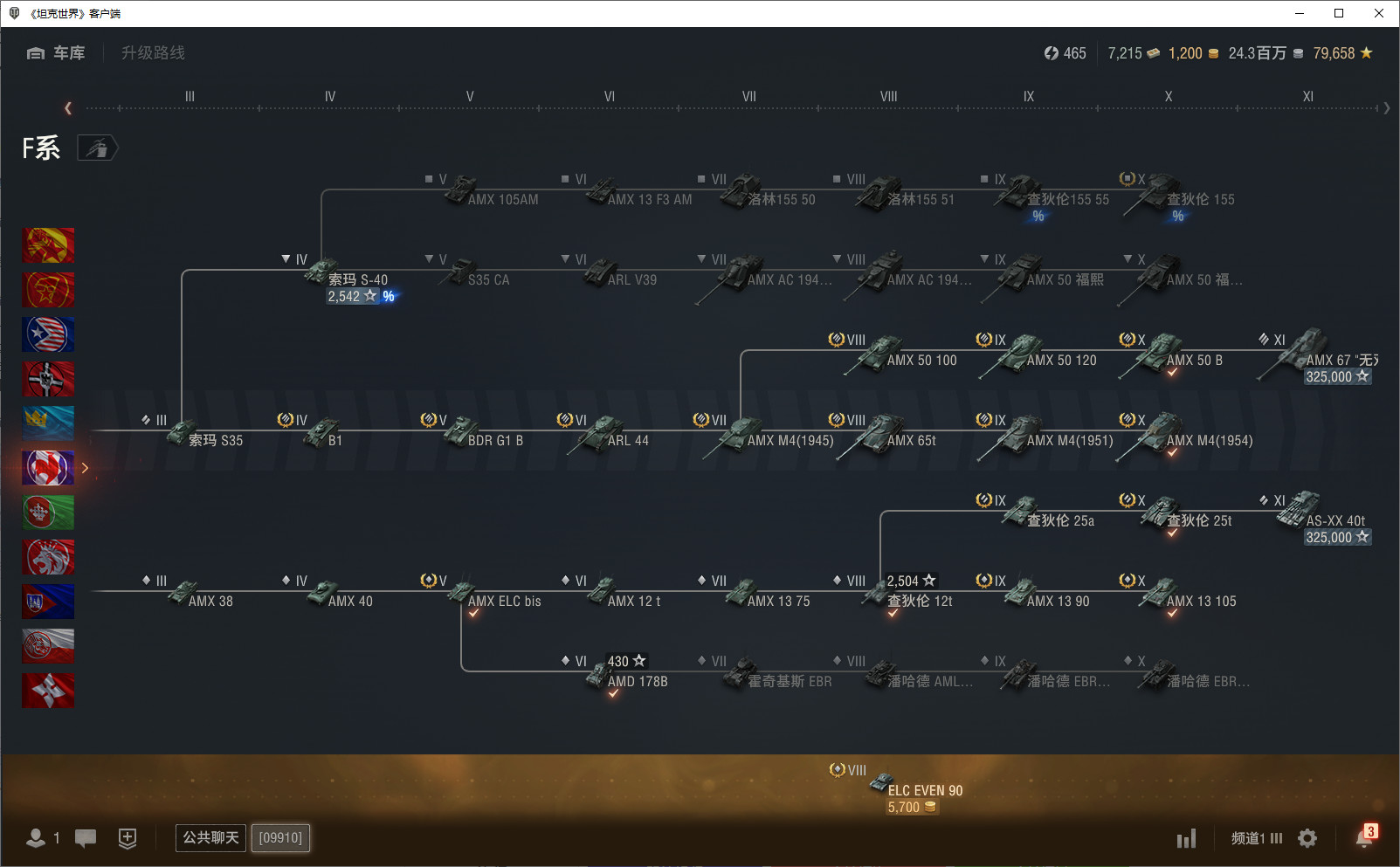
Task: Click the 24.3百万 silver credits balance
Action: point(1266,53)
